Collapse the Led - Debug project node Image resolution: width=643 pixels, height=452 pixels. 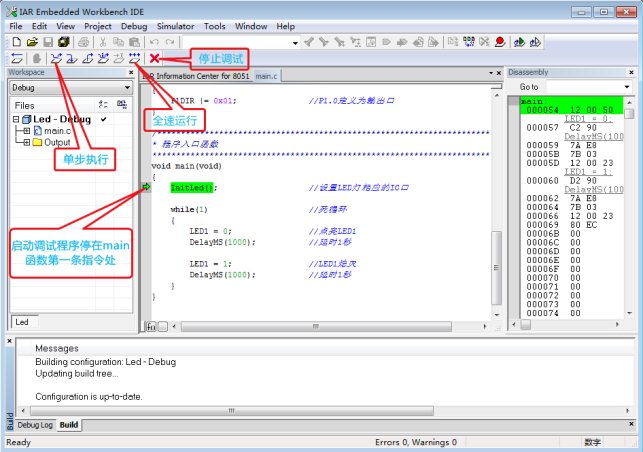(x=16, y=119)
